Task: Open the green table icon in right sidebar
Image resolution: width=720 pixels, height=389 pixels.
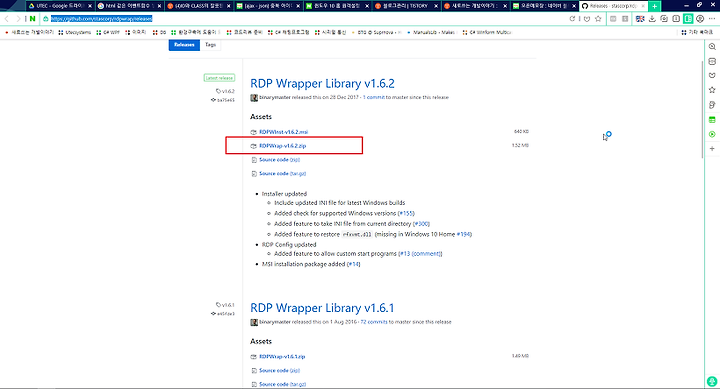Action: (712, 119)
